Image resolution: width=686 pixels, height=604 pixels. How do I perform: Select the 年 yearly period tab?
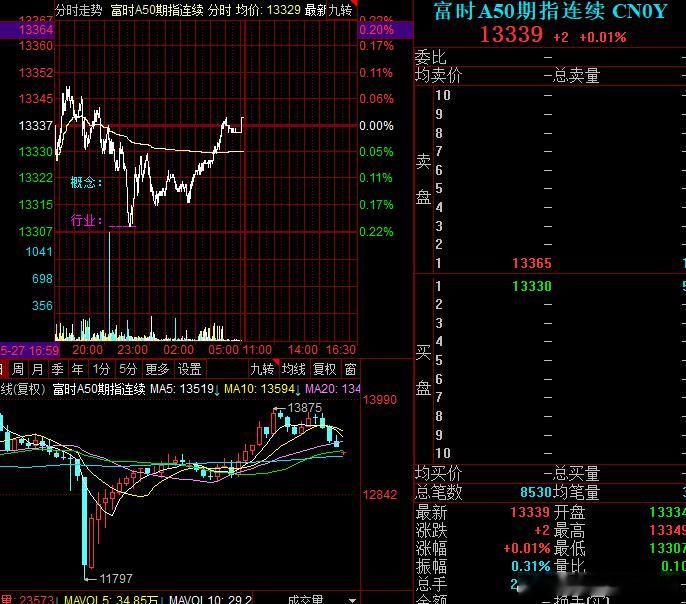click(77, 369)
